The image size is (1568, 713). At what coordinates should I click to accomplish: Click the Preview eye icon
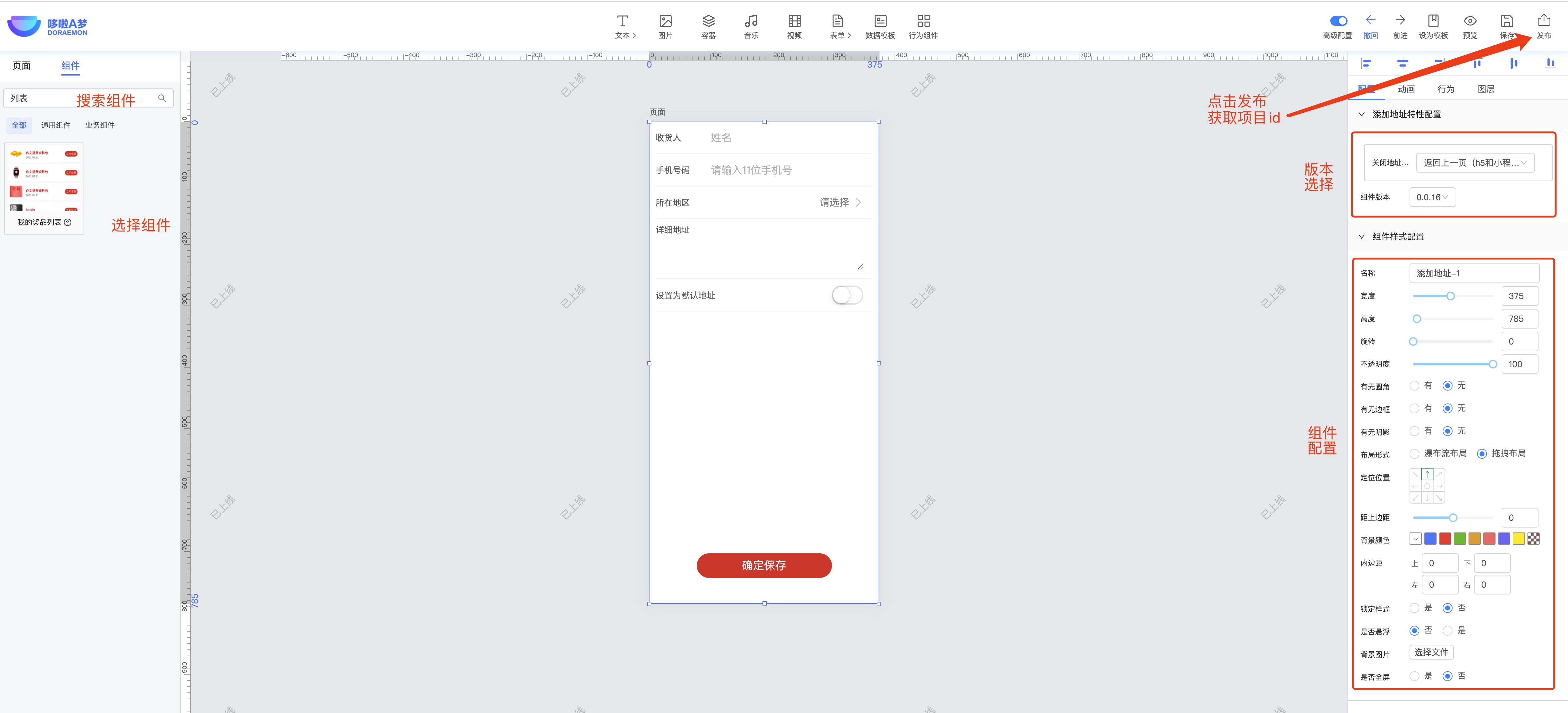1469,21
